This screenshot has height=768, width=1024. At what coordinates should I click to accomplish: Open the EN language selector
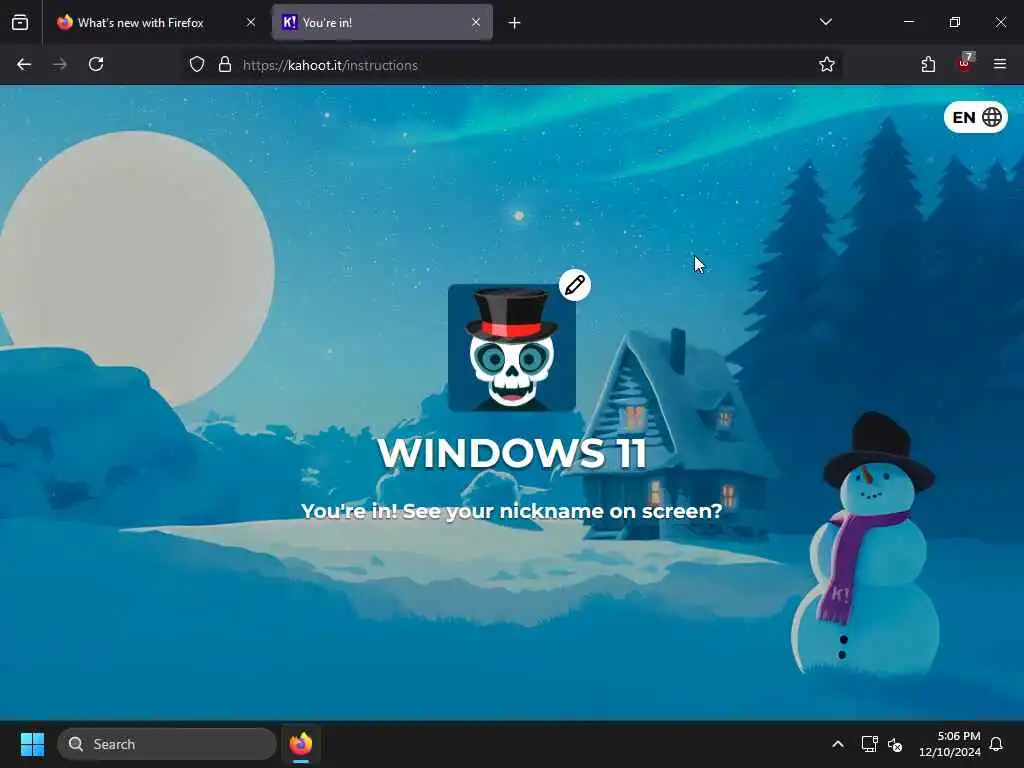[x=976, y=118]
